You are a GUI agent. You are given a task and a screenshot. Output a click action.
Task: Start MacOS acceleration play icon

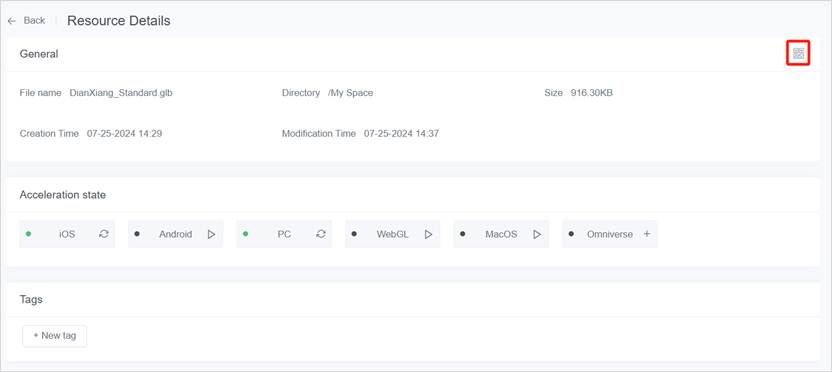[x=537, y=234]
